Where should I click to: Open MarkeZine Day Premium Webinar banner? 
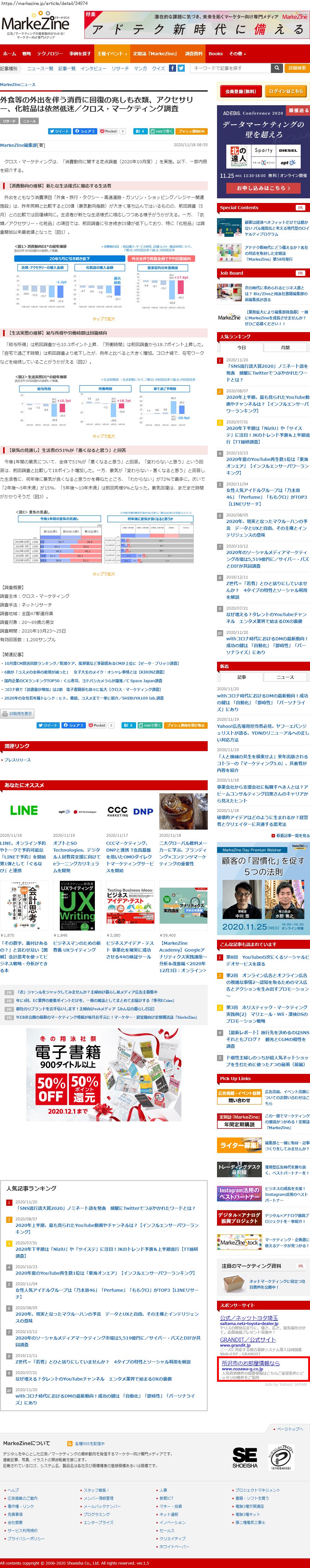click(263, 888)
